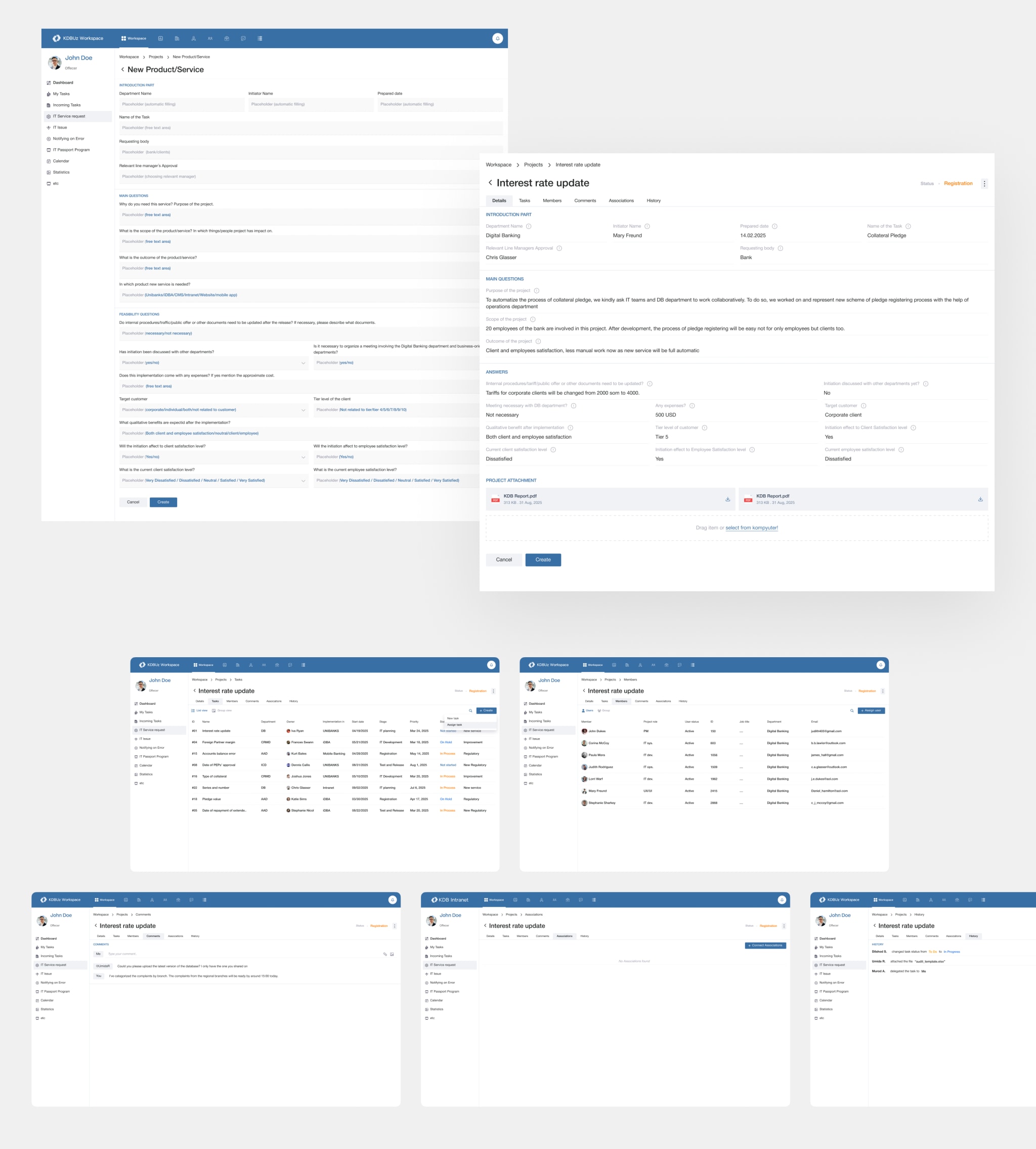Select Users filter in Members screen
This screenshot has width=1036, height=1149.
tap(587, 710)
